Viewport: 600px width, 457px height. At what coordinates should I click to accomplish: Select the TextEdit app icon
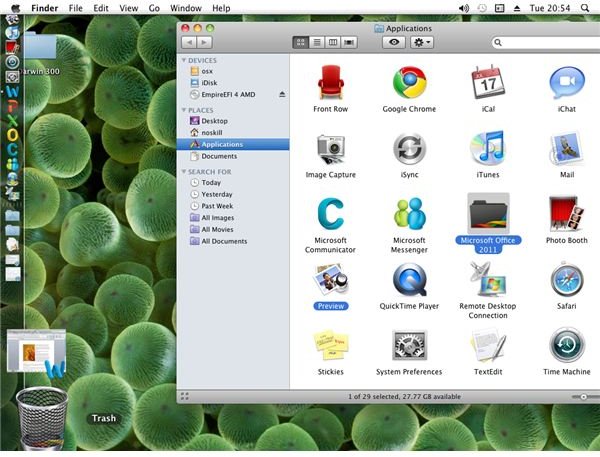[488, 345]
